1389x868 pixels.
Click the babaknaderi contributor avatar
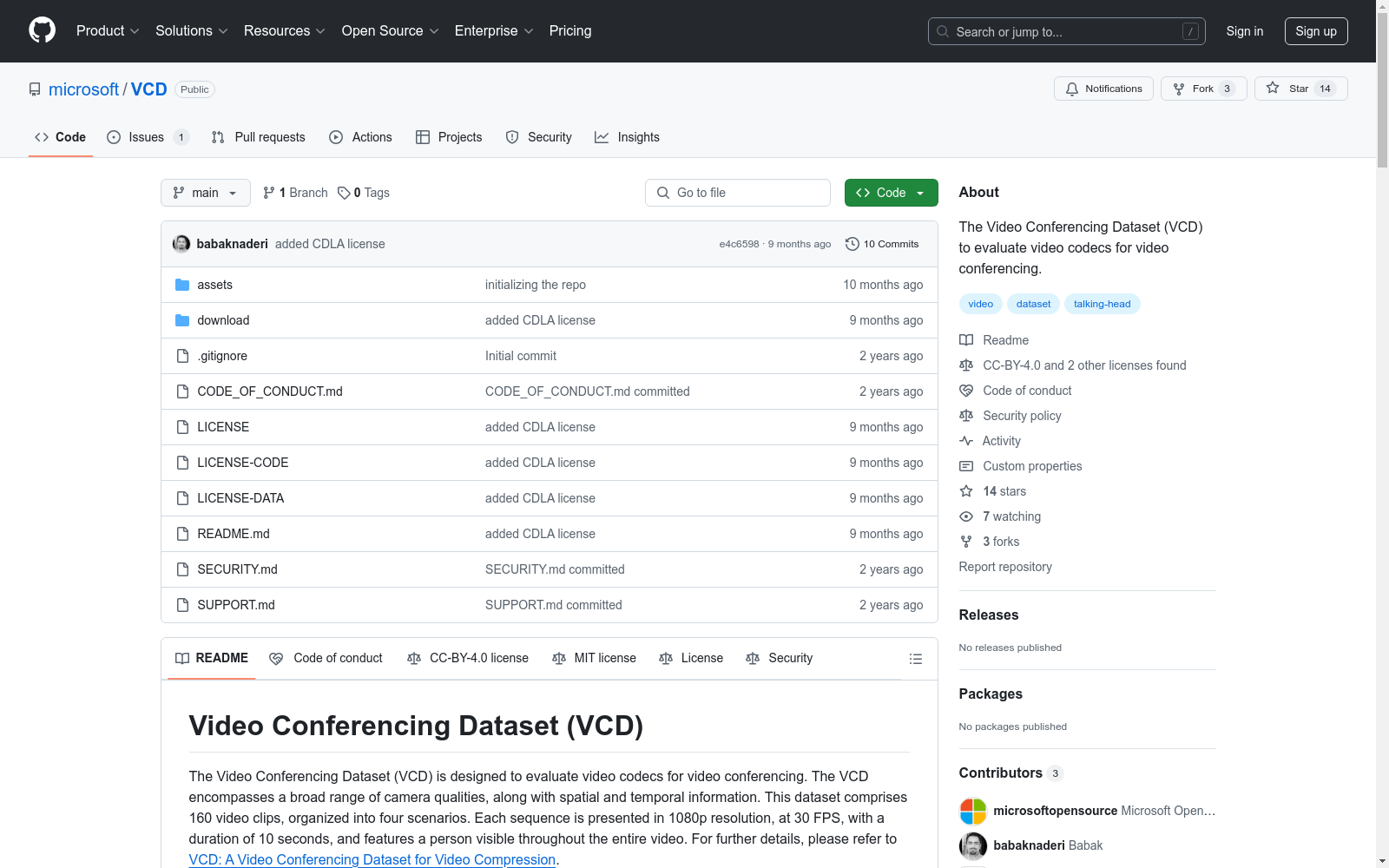pyautogui.click(x=973, y=845)
